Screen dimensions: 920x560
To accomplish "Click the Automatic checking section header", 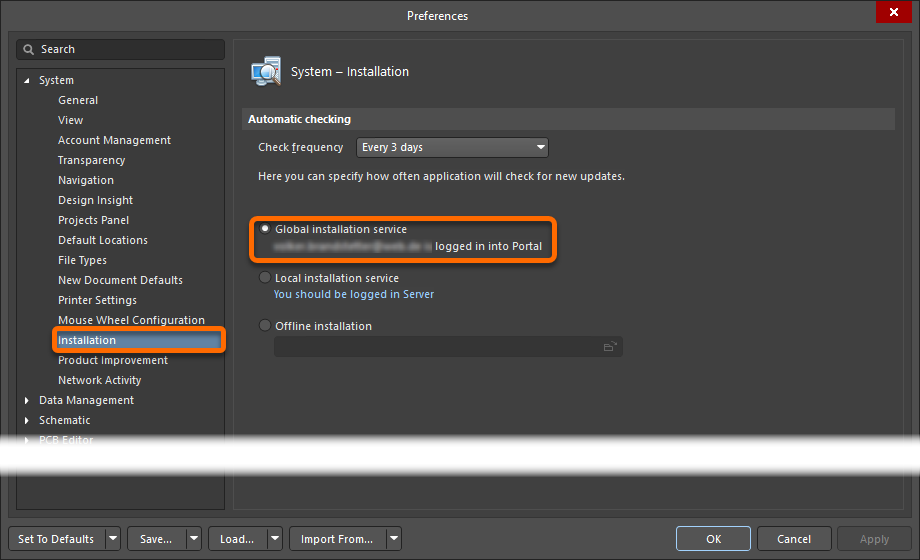I will (568, 119).
